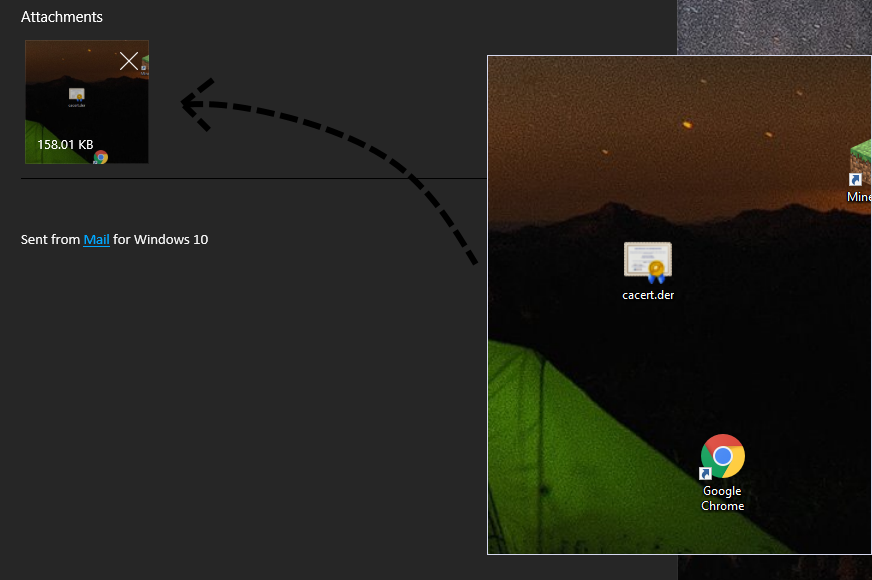Click the 158.01 KB file size text
The width and height of the screenshot is (872, 580).
[65, 145]
